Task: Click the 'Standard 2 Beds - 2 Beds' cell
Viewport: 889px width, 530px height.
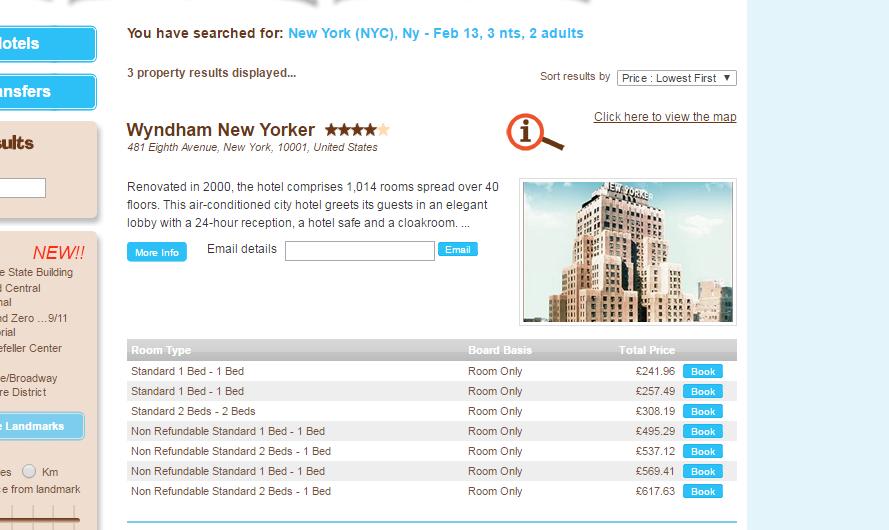Action: 193,412
